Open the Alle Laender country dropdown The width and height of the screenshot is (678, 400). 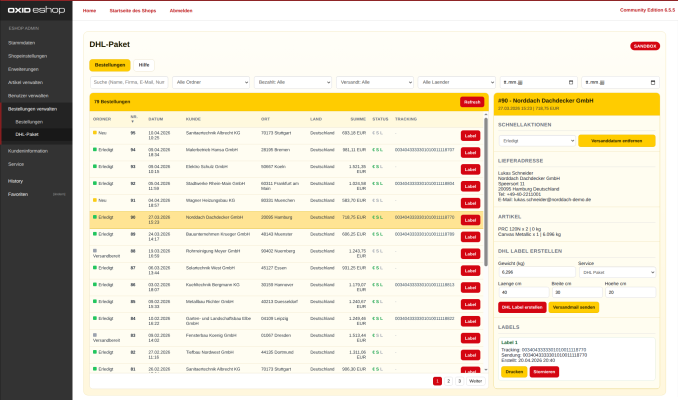tap(457, 82)
